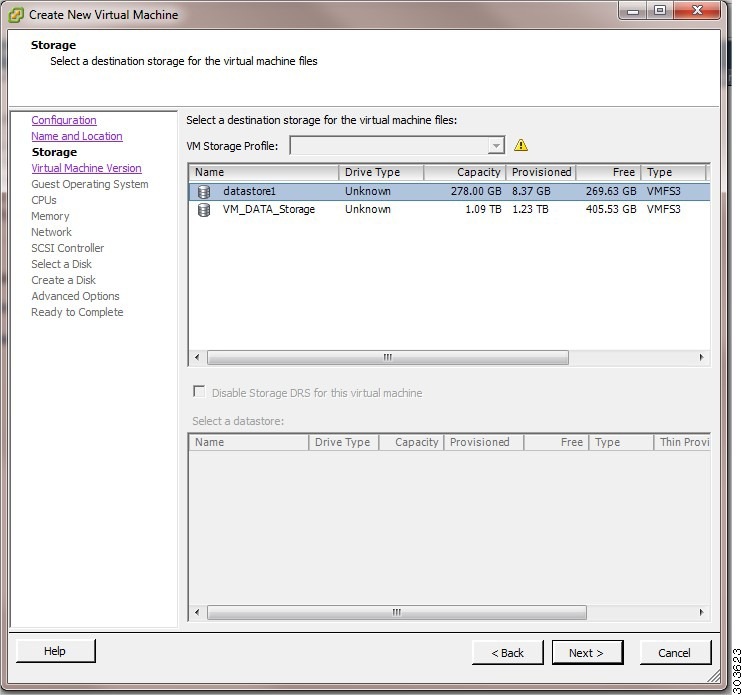
Task: Close the Create New Virtual Machine window
Action: pyautogui.click(x=697, y=10)
